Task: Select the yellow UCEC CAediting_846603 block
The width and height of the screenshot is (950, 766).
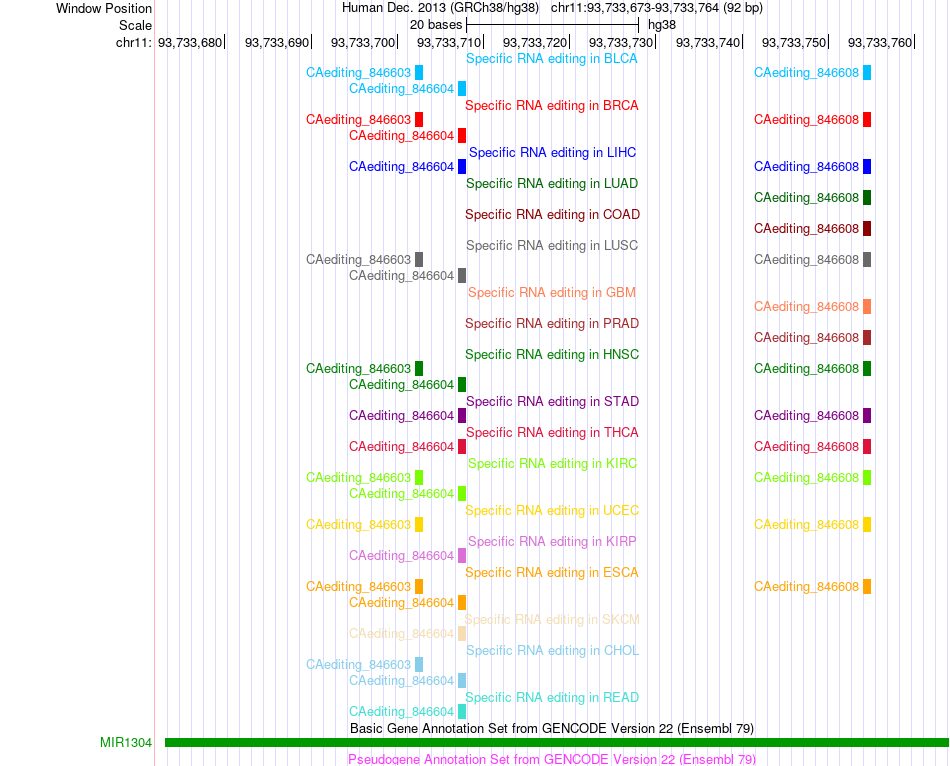Action: point(419,525)
